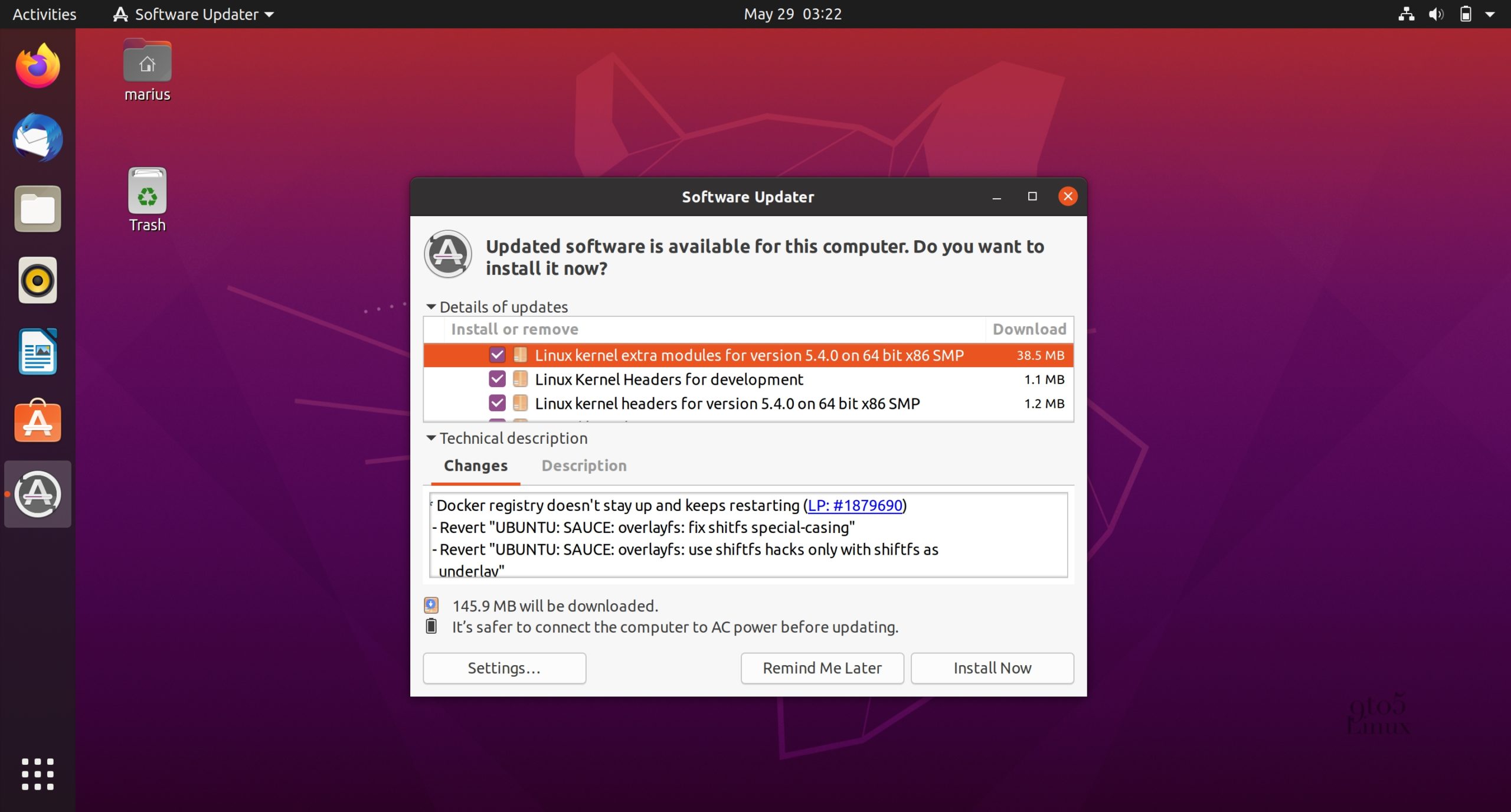Image resolution: width=1511 pixels, height=812 pixels.
Task: Uncheck Linux kernel extra modules update
Action: [x=497, y=355]
